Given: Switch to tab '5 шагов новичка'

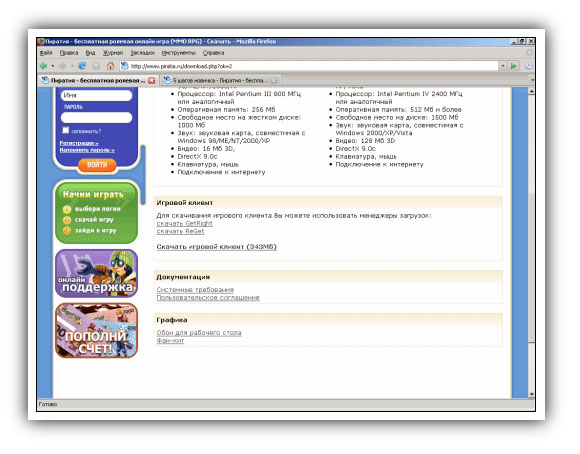Looking at the screenshot, I should (x=220, y=80).
